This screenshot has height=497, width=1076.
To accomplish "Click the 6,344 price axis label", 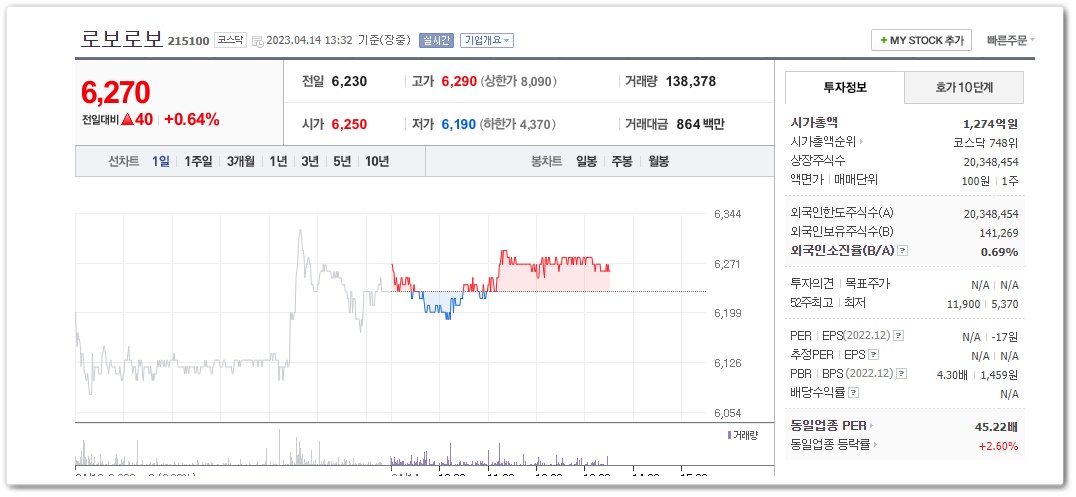I will coord(728,214).
